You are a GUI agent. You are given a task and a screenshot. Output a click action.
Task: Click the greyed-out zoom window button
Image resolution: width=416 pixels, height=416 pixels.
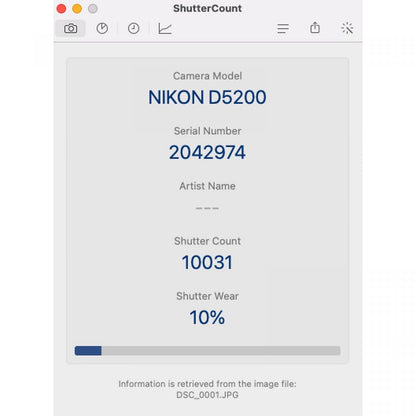[x=93, y=9]
